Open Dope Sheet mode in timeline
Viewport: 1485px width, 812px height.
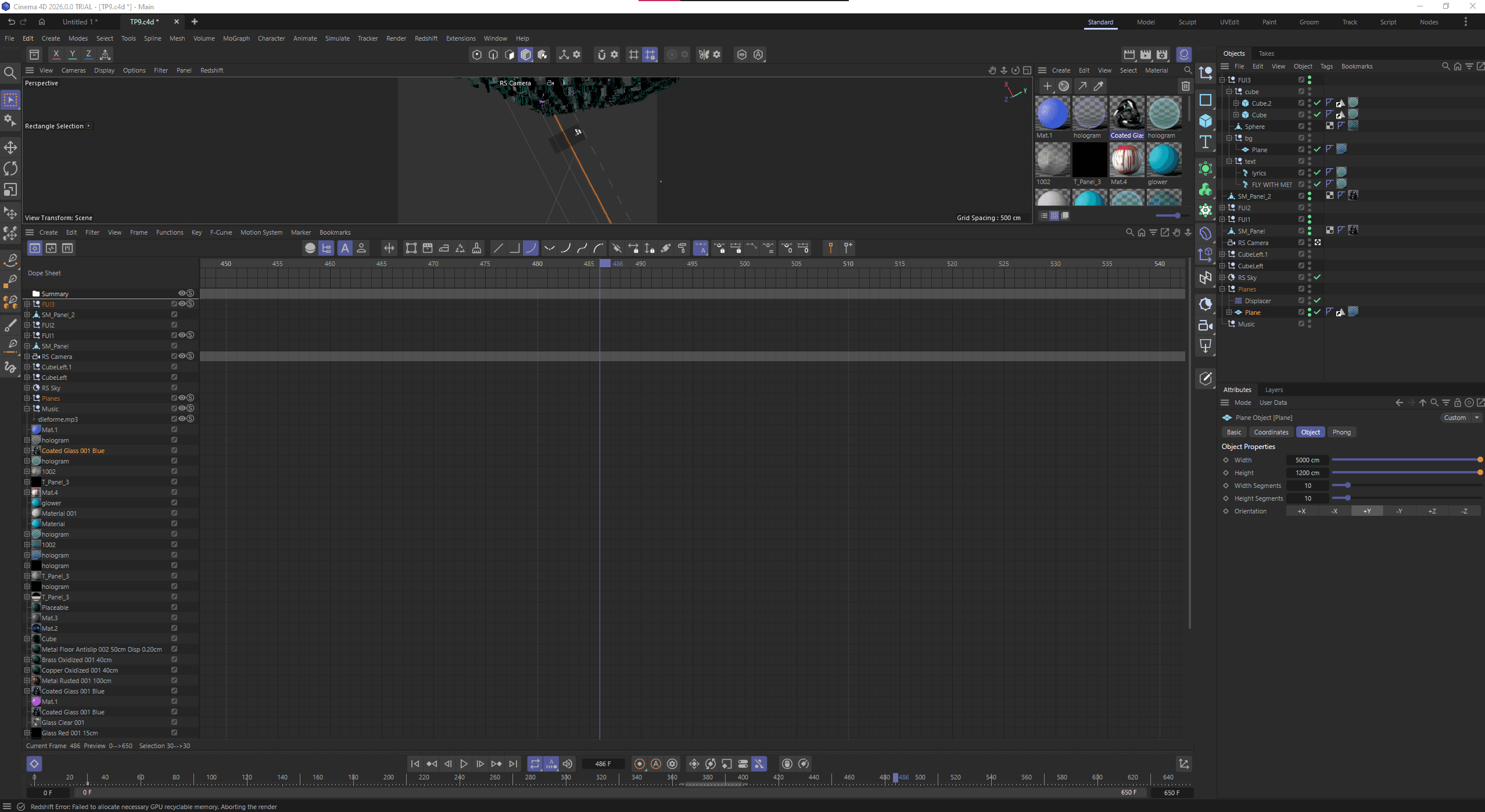click(35, 248)
